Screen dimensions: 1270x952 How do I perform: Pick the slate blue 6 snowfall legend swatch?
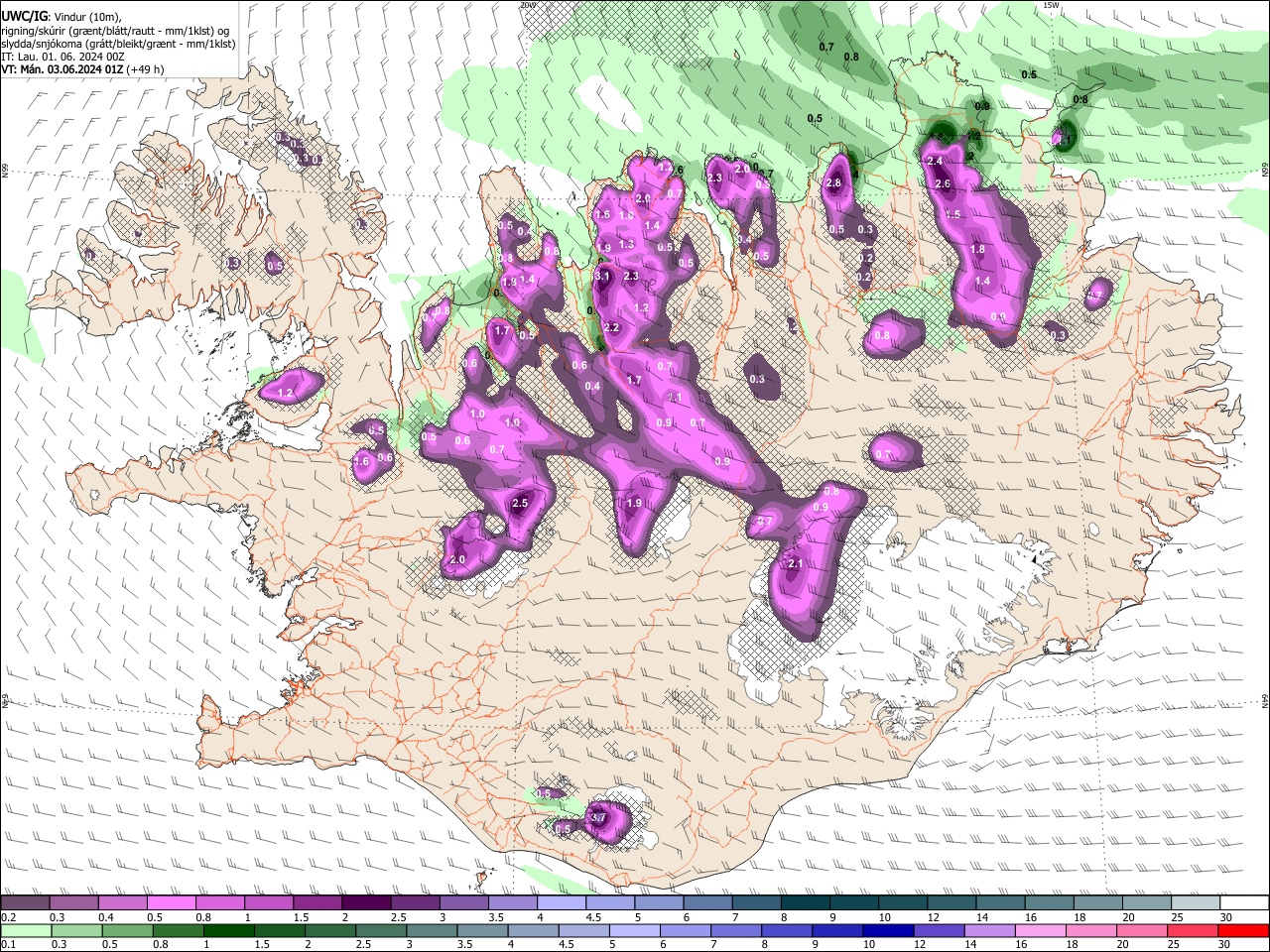coord(707,903)
